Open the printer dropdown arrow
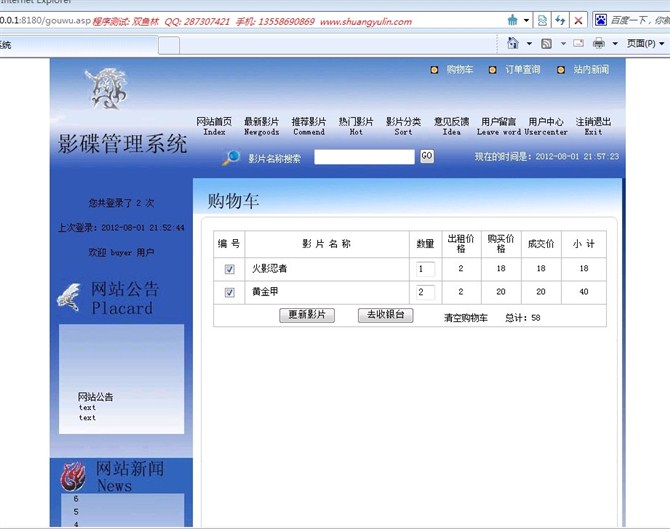Screen dimensions: 670x529 (x=615, y=44)
